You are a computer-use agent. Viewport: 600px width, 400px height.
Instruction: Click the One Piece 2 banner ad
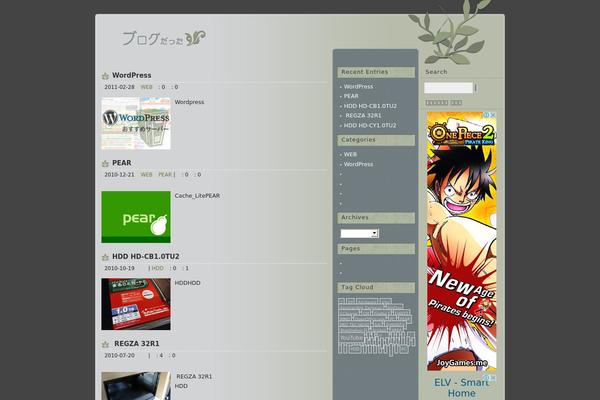click(x=461, y=241)
